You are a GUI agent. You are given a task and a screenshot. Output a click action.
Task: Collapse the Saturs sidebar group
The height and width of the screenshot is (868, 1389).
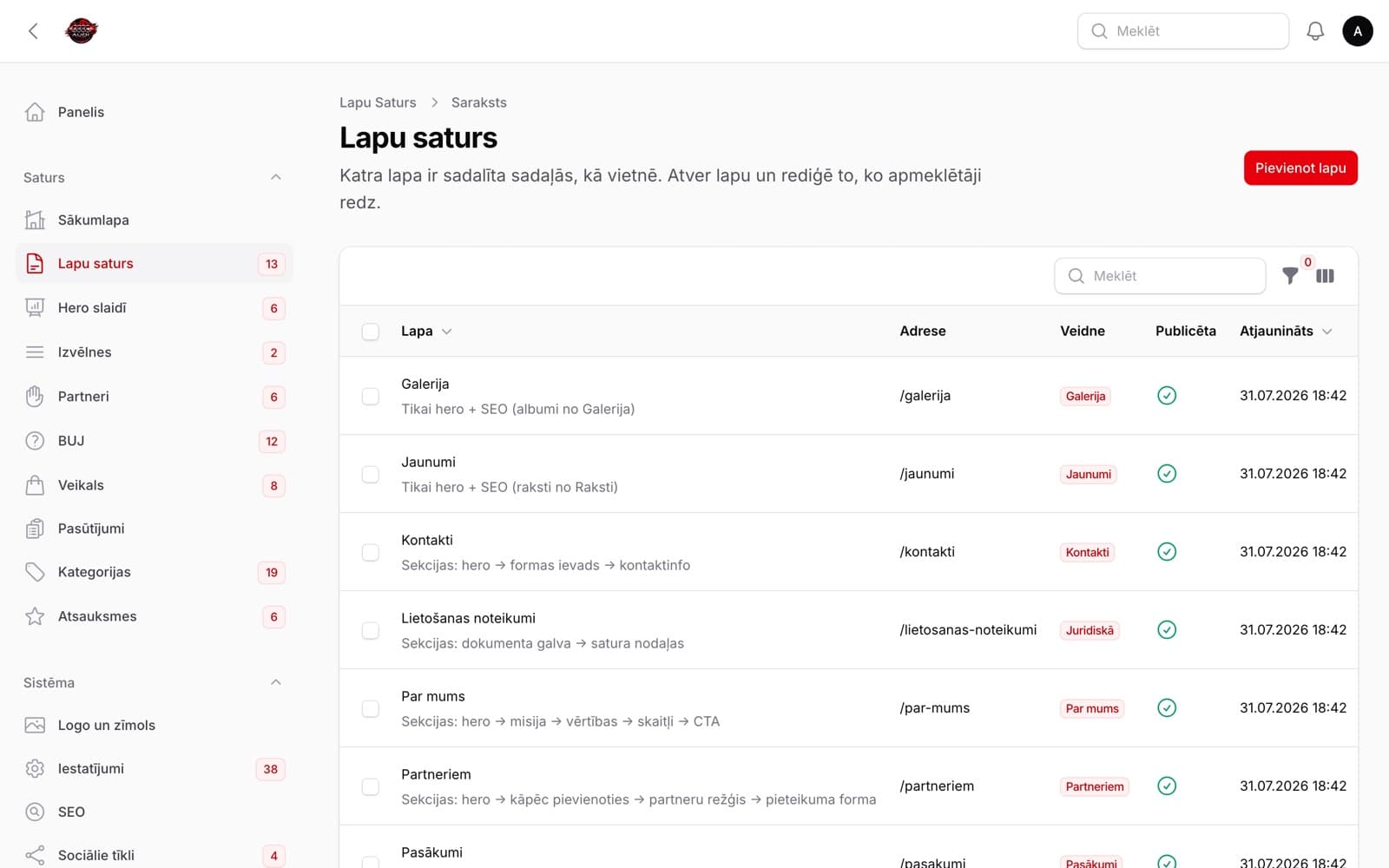[275, 177]
